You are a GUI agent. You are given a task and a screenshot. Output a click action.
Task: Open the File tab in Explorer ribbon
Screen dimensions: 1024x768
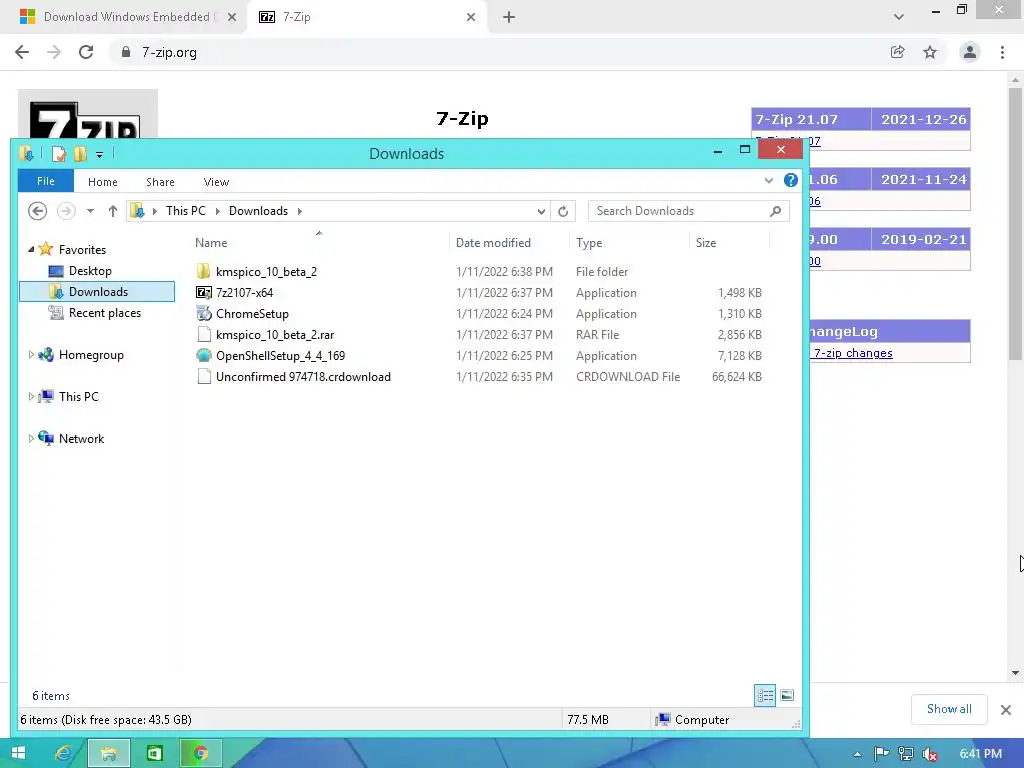point(46,182)
